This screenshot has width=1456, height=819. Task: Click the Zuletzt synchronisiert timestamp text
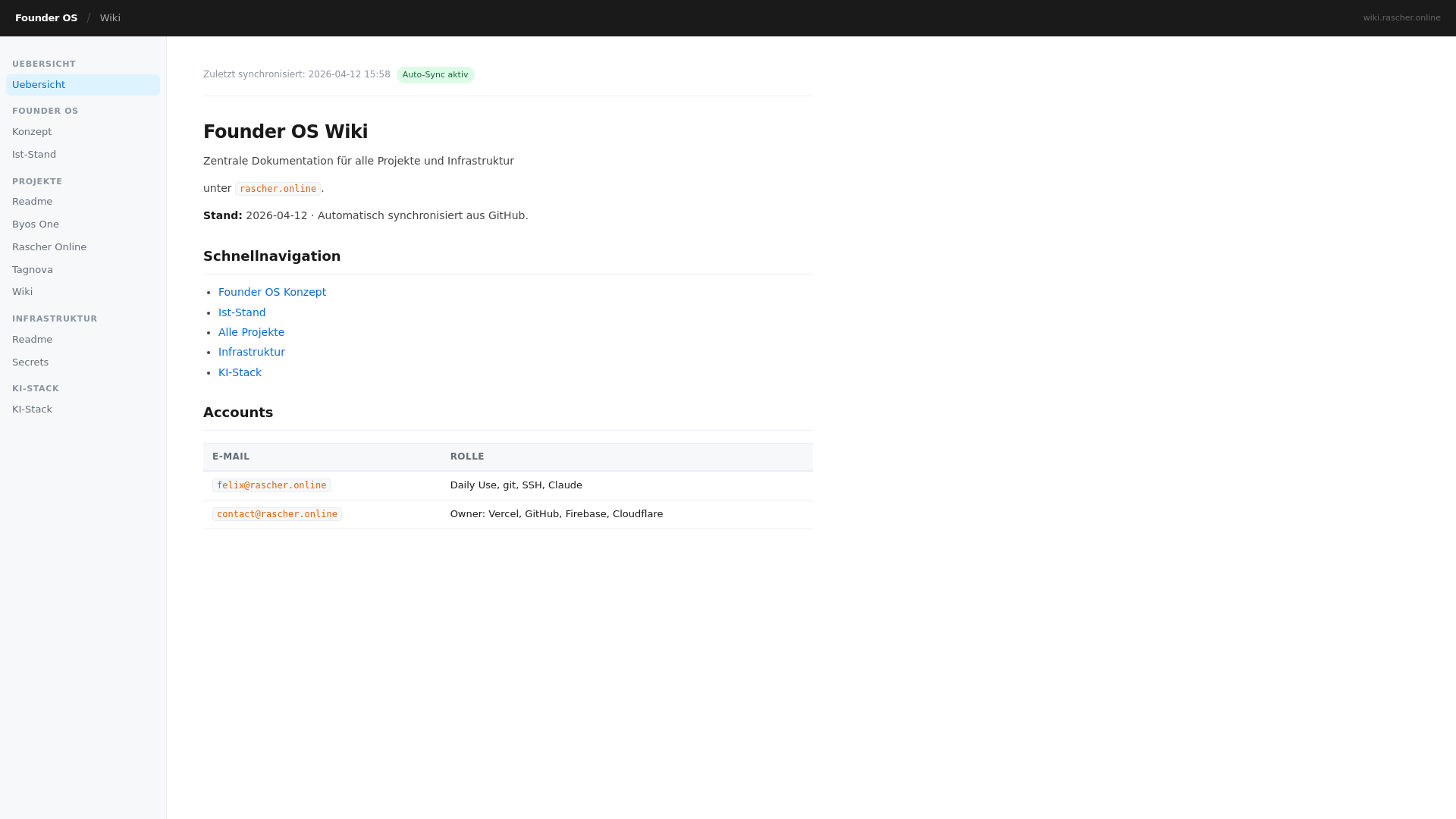(x=297, y=74)
